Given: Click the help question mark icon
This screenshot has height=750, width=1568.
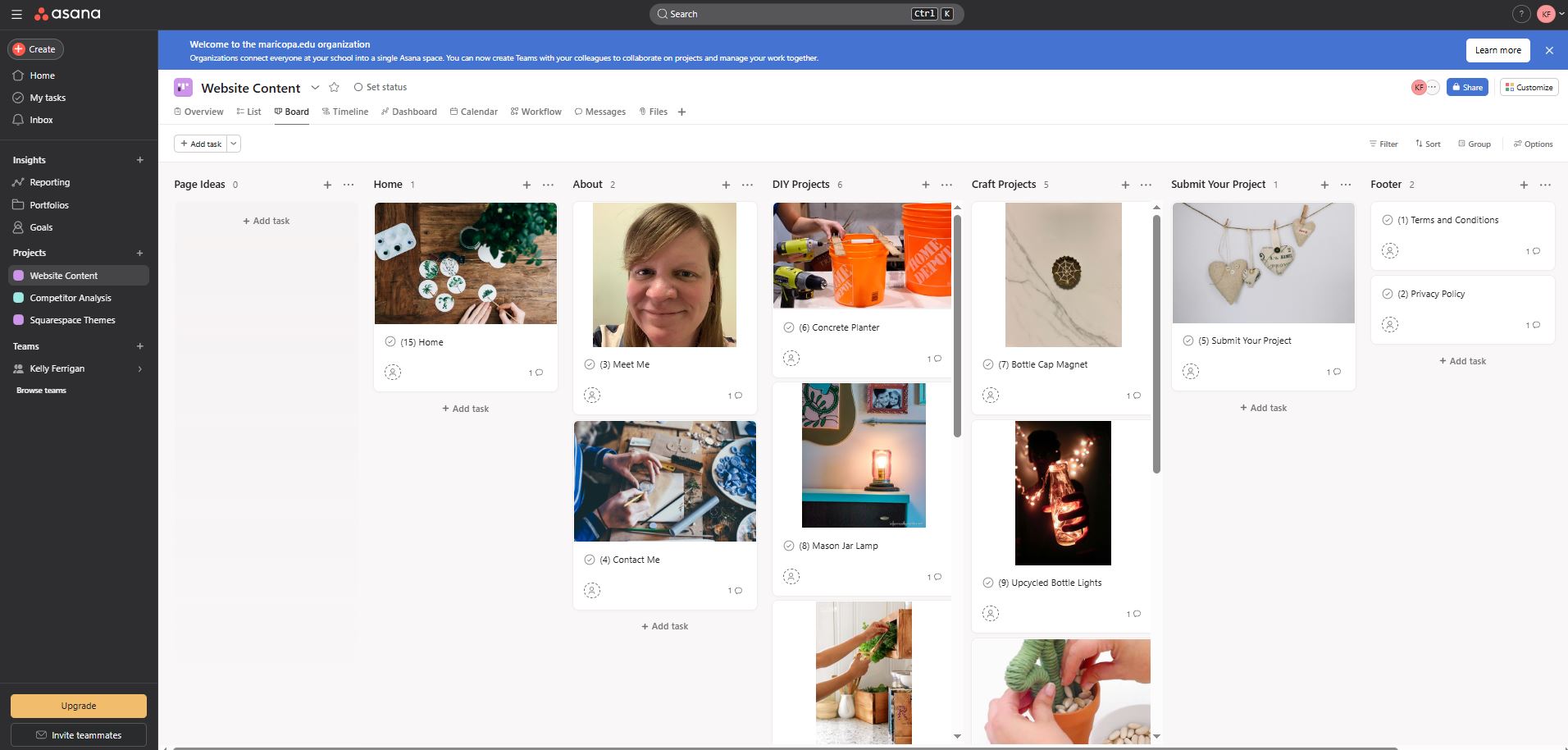Looking at the screenshot, I should [1520, 14].
